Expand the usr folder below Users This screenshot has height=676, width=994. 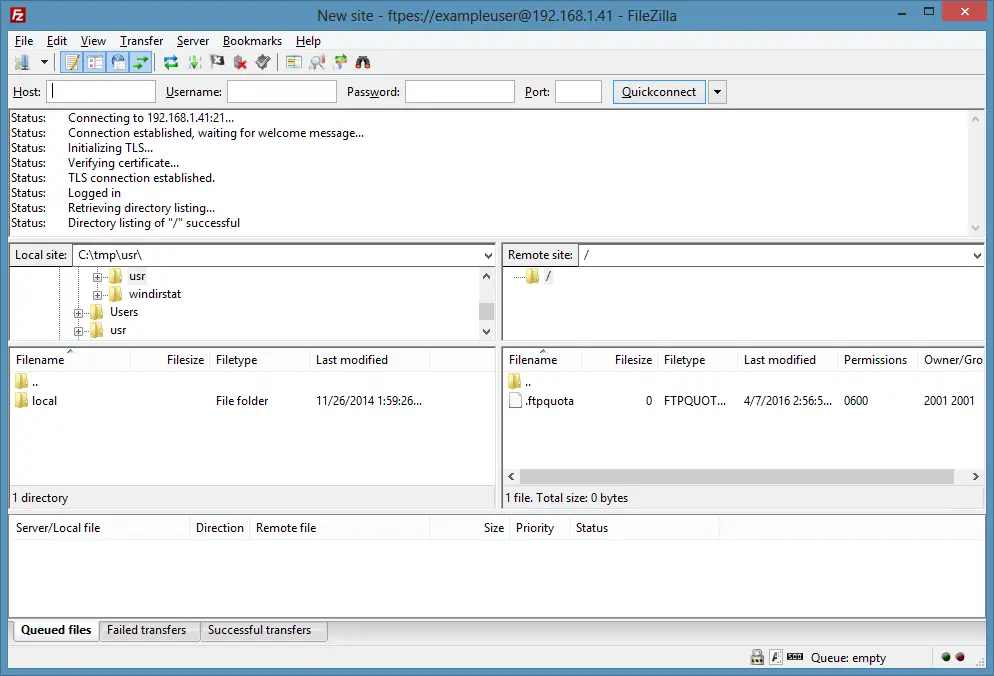(78, 331)
